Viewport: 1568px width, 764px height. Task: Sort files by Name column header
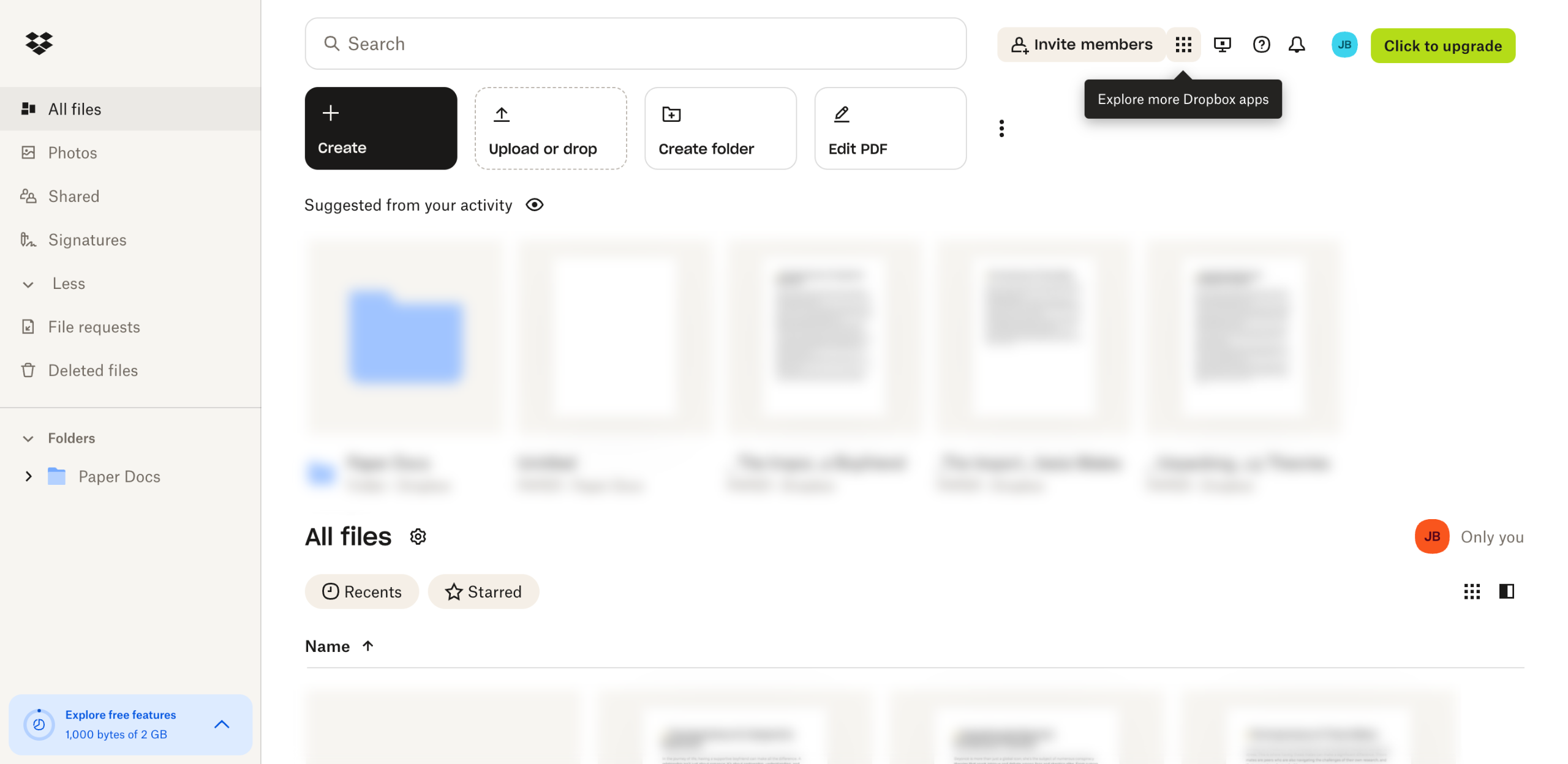click(x=328, y=646)
